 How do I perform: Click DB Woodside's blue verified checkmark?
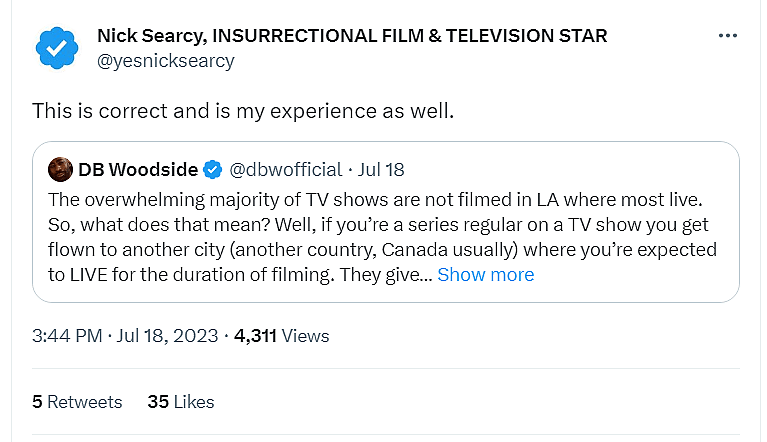[213, 169]
